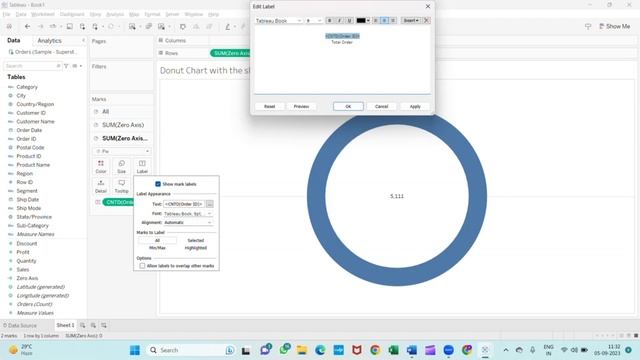Select the Selected option in Marks to Label
Image resolution: width=640 pixels, height=360 pixels.
click(x=196, y=240)
